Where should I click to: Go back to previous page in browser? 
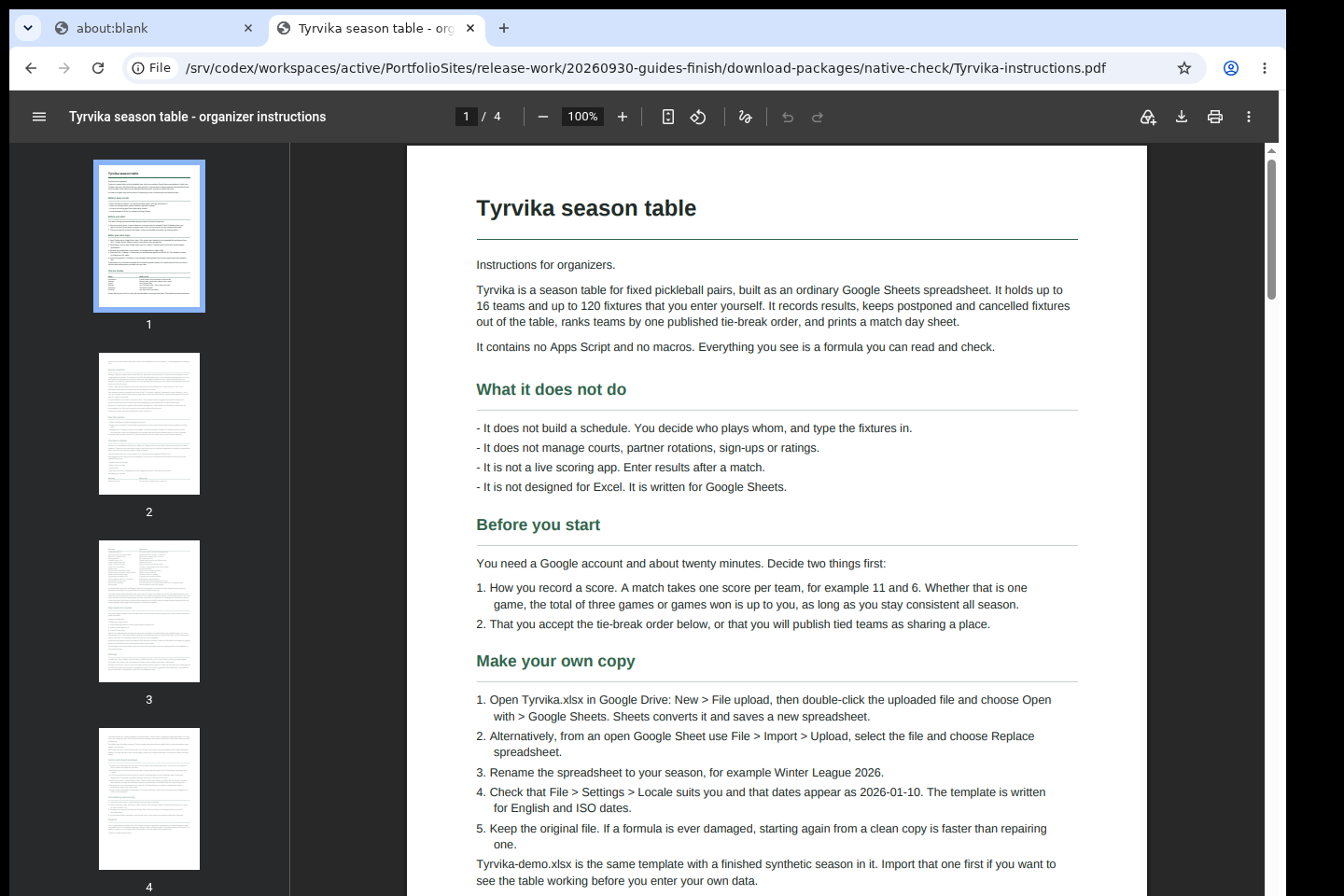[31, 68]
